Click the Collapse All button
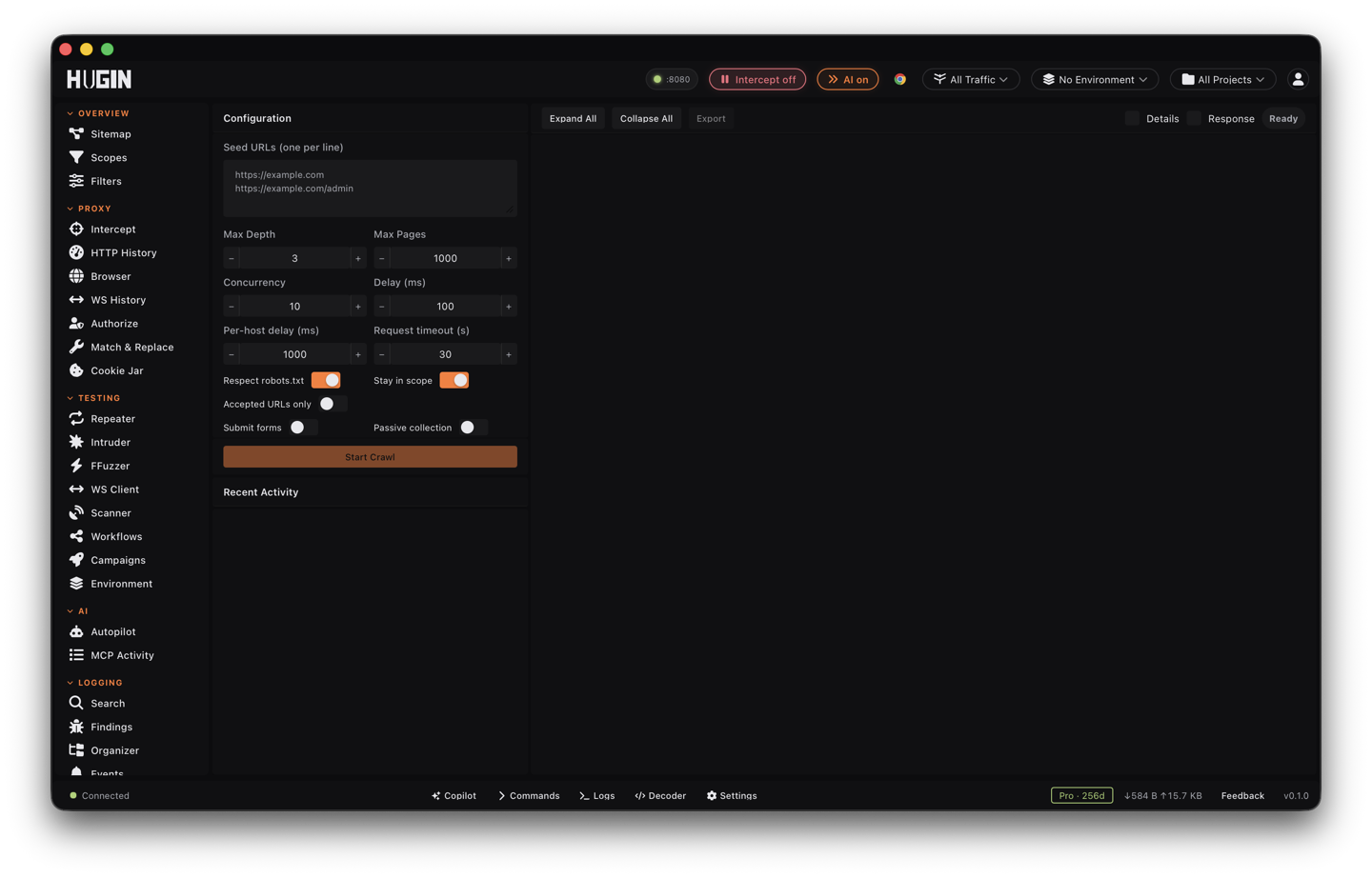Viewport: 1372px width, 878px height. pyautogui.click(x=646, y=118)
